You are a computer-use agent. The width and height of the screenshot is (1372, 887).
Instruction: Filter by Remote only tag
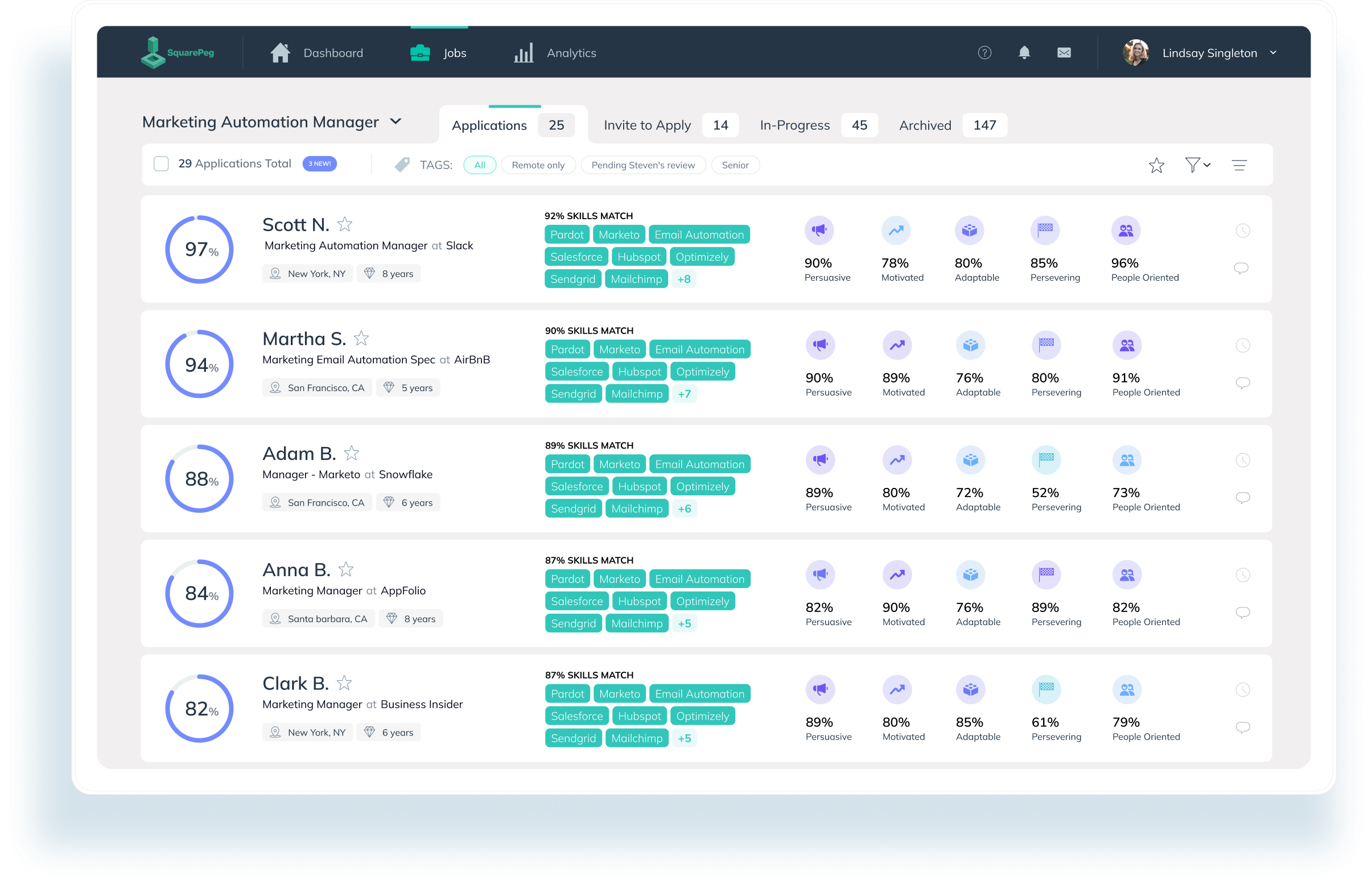538,165
